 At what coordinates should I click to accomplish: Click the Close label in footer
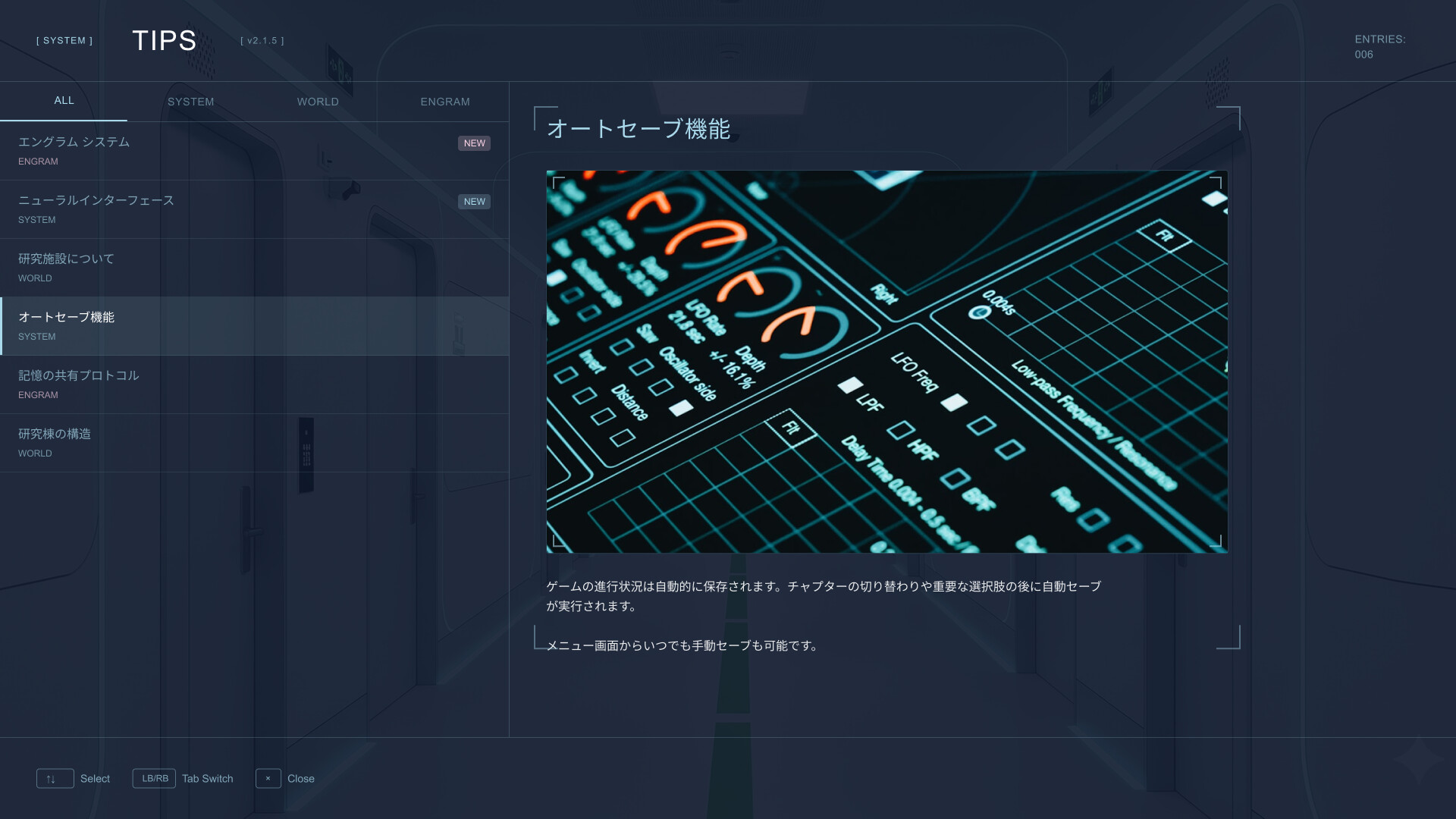point(300,779)
